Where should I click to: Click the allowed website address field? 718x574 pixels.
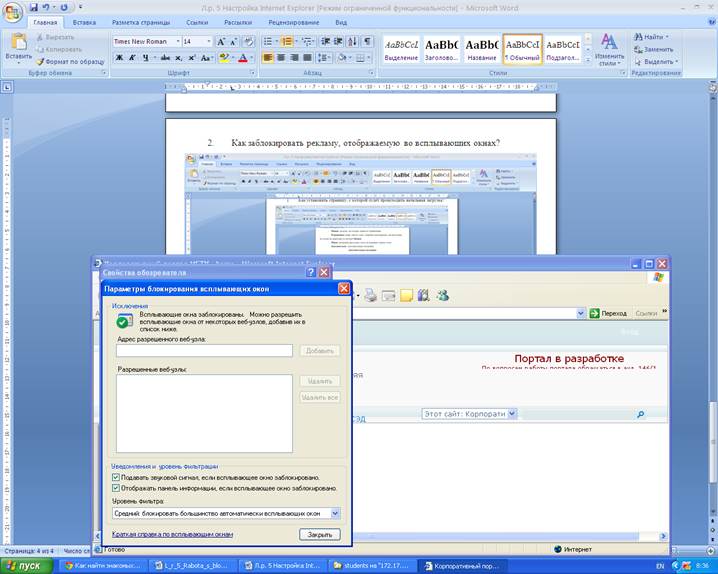pos(204,351)
